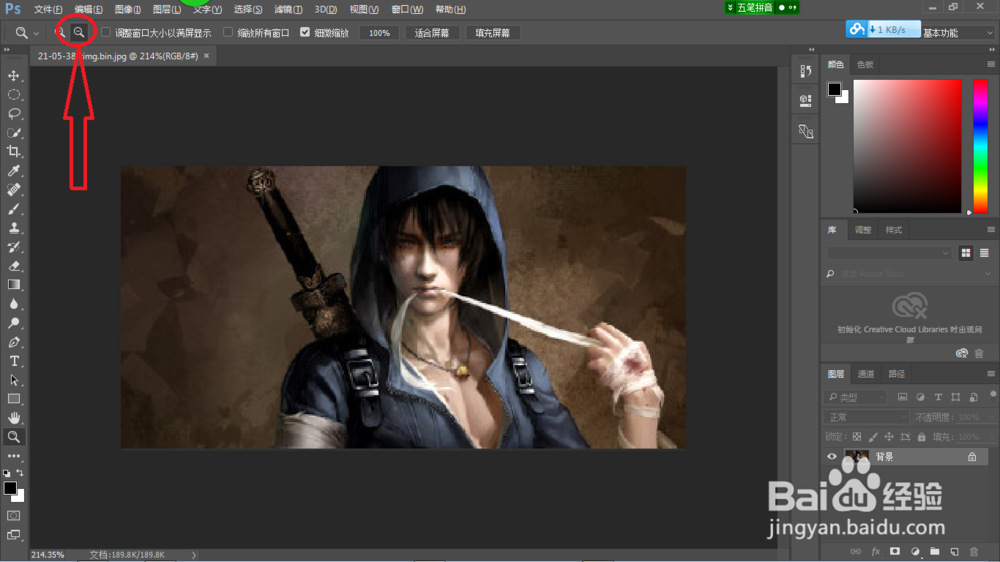Select the Quick Selection tool

coord(13,133)
